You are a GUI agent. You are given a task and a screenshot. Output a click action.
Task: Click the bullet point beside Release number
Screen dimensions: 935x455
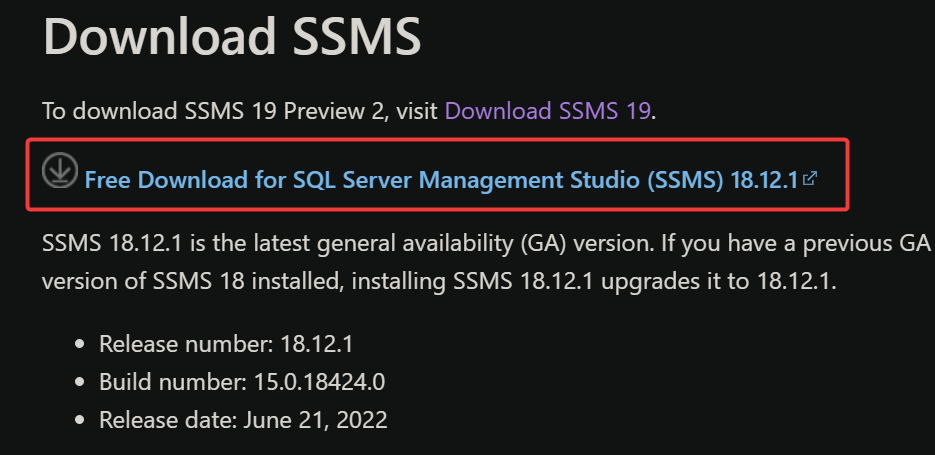79,346
